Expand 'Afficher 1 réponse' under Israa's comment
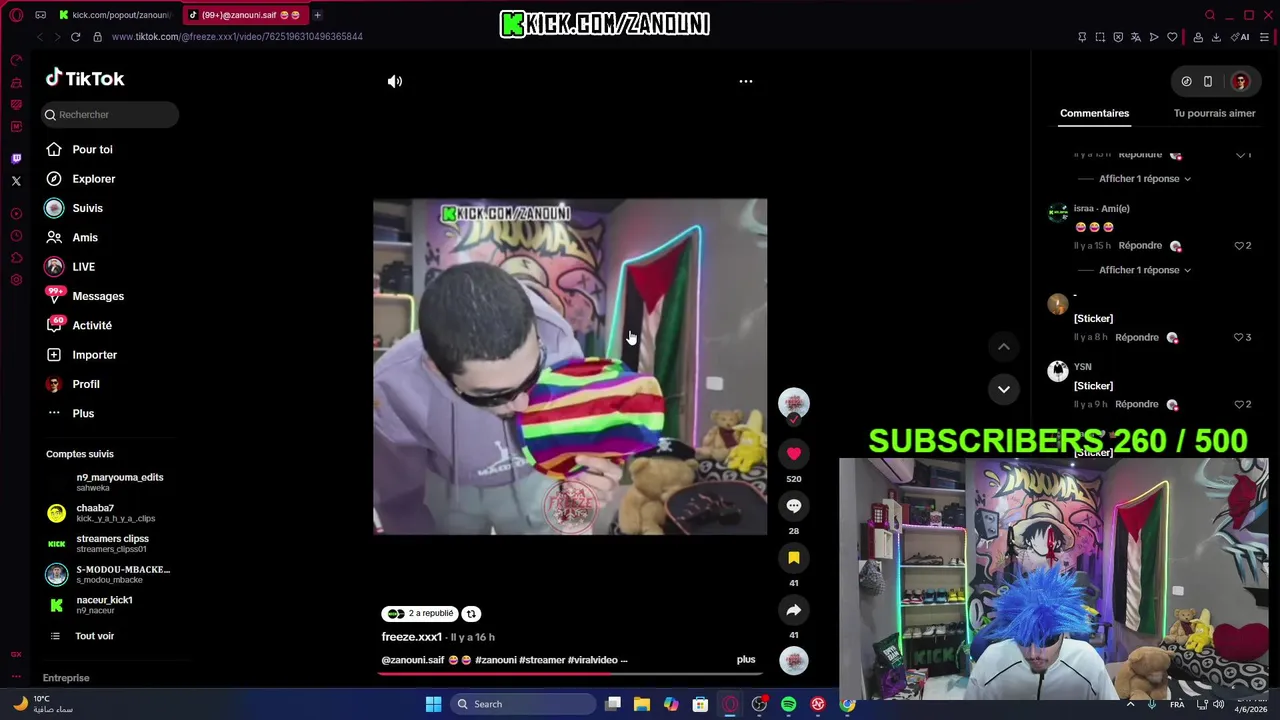1280x720 pixels. pos(1144,270)
